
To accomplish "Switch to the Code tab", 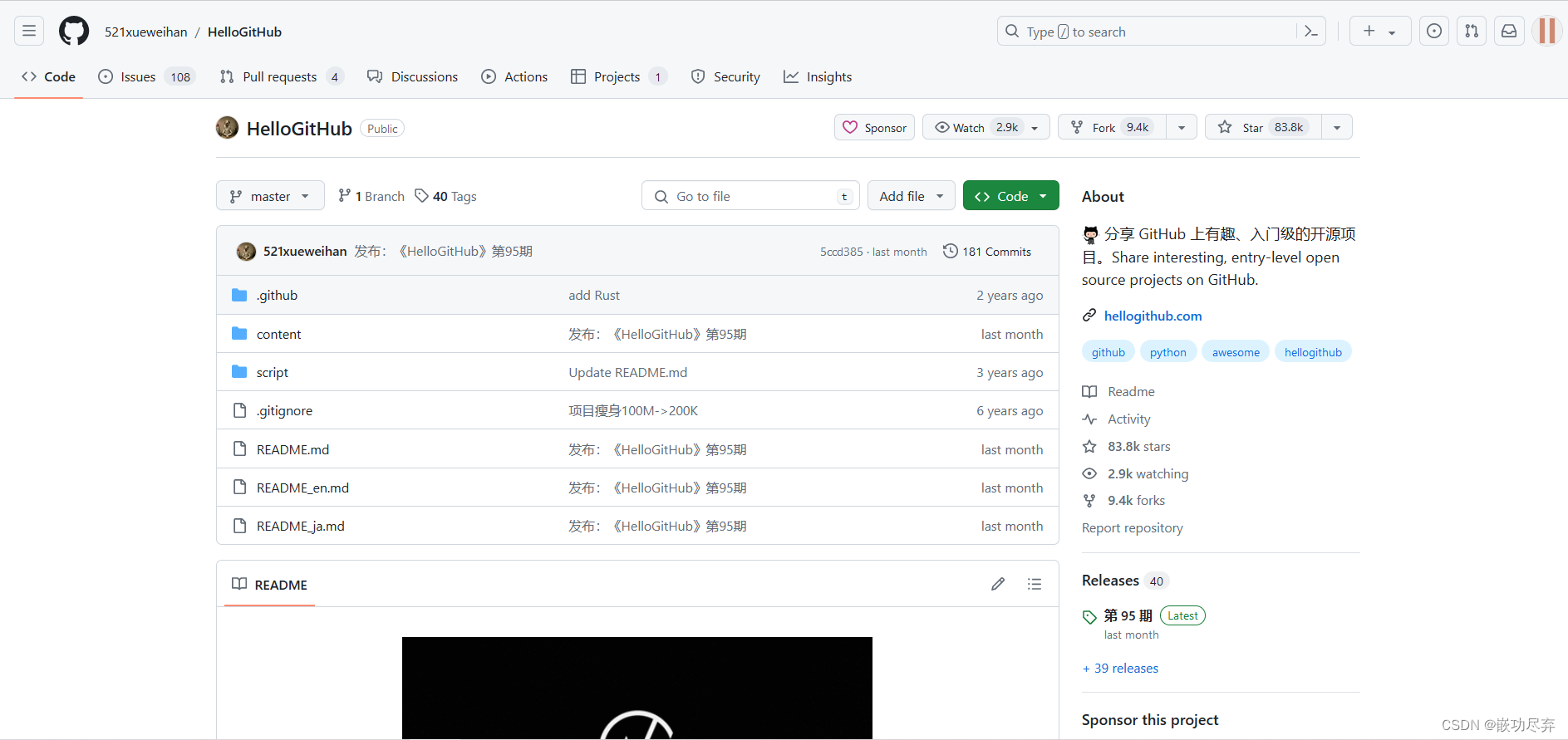I will pyautogui.click(x=49, y=76).
